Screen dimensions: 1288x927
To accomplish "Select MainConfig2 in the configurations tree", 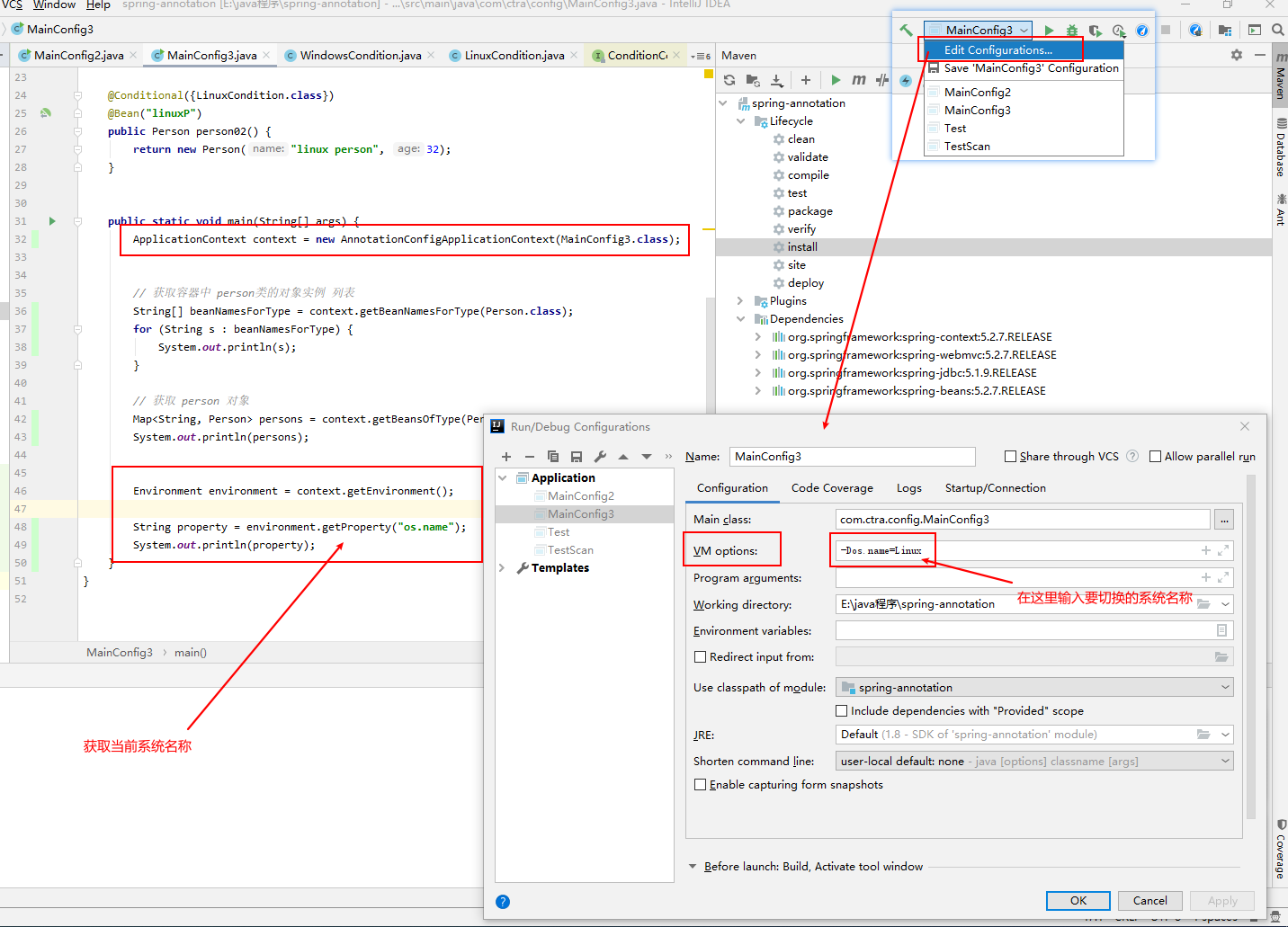I will click(x=580, y=496).
